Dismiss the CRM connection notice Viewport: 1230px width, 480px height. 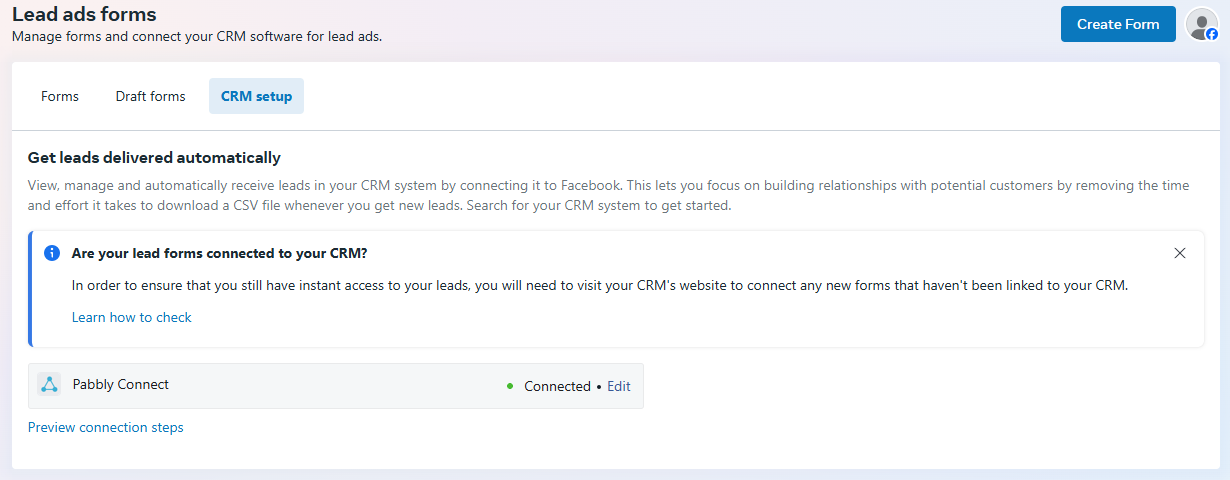[x=1180, y=253]
